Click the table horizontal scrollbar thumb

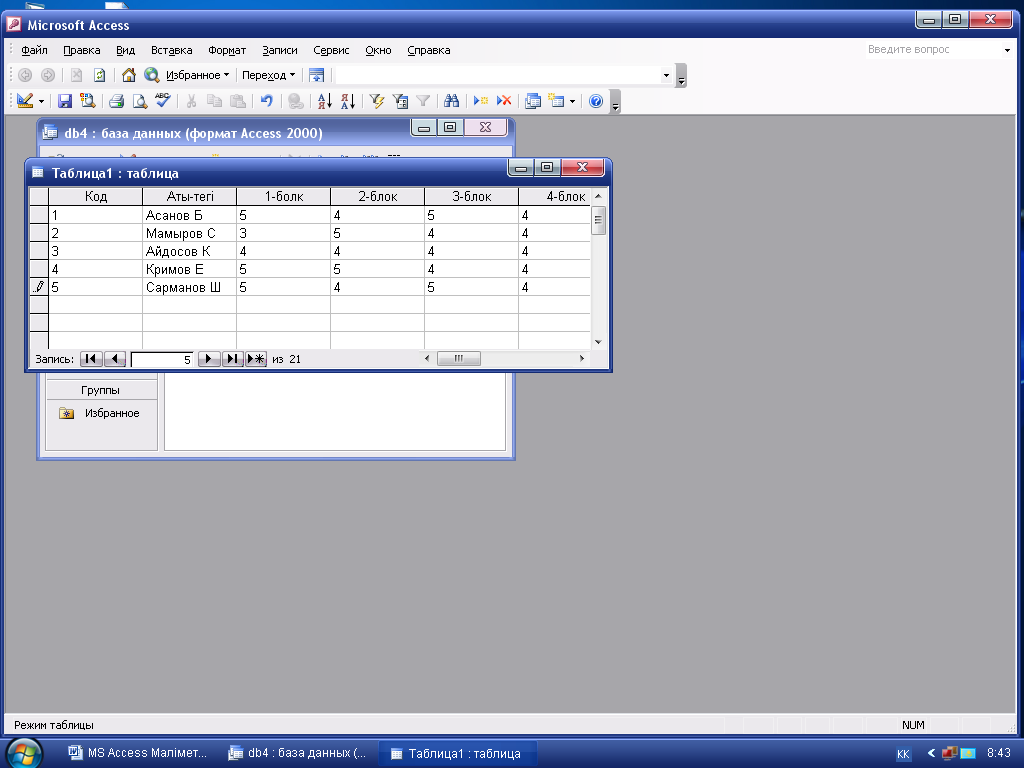point(458,359)
